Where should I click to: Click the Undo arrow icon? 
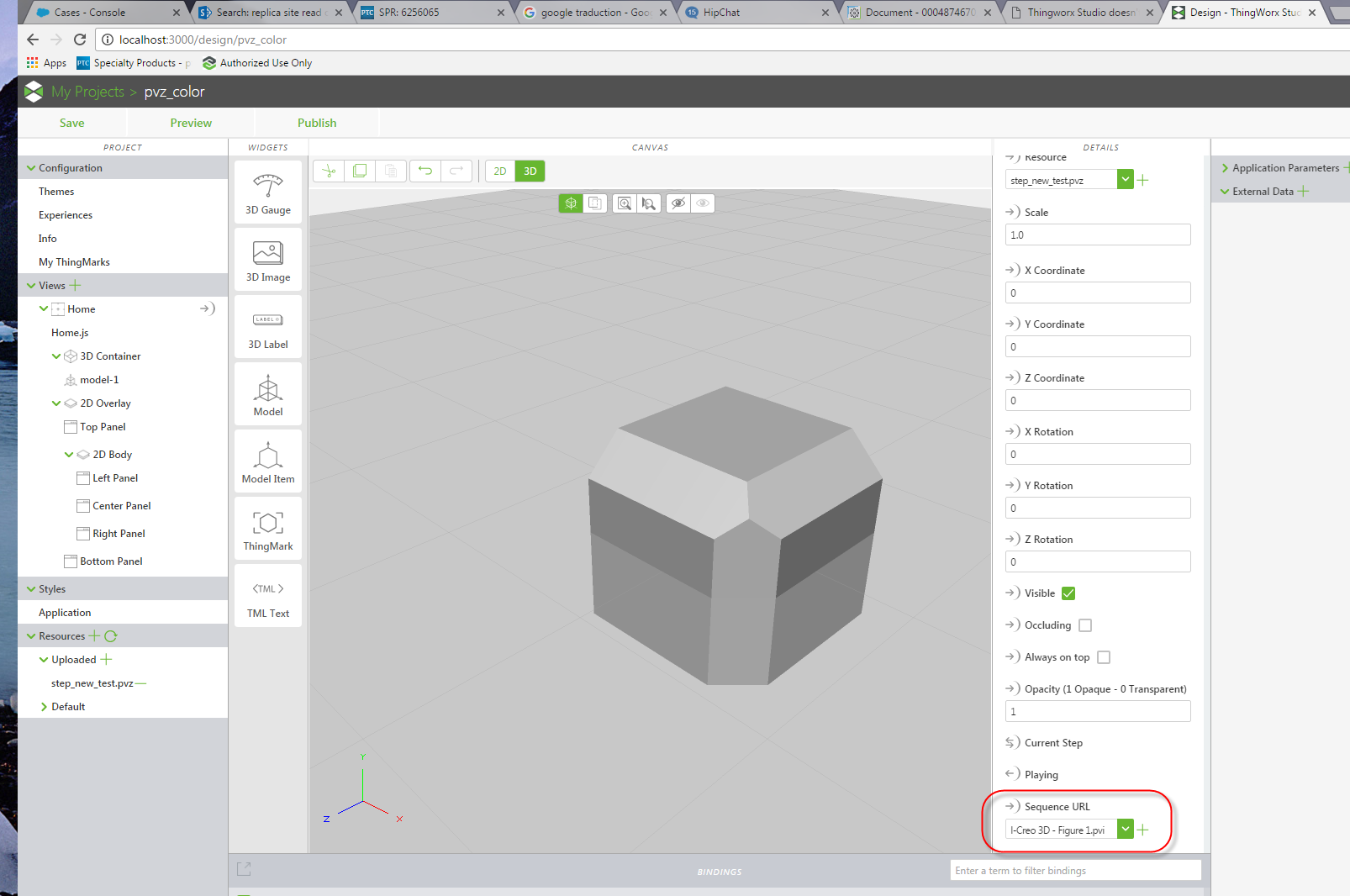click(425, 171)
